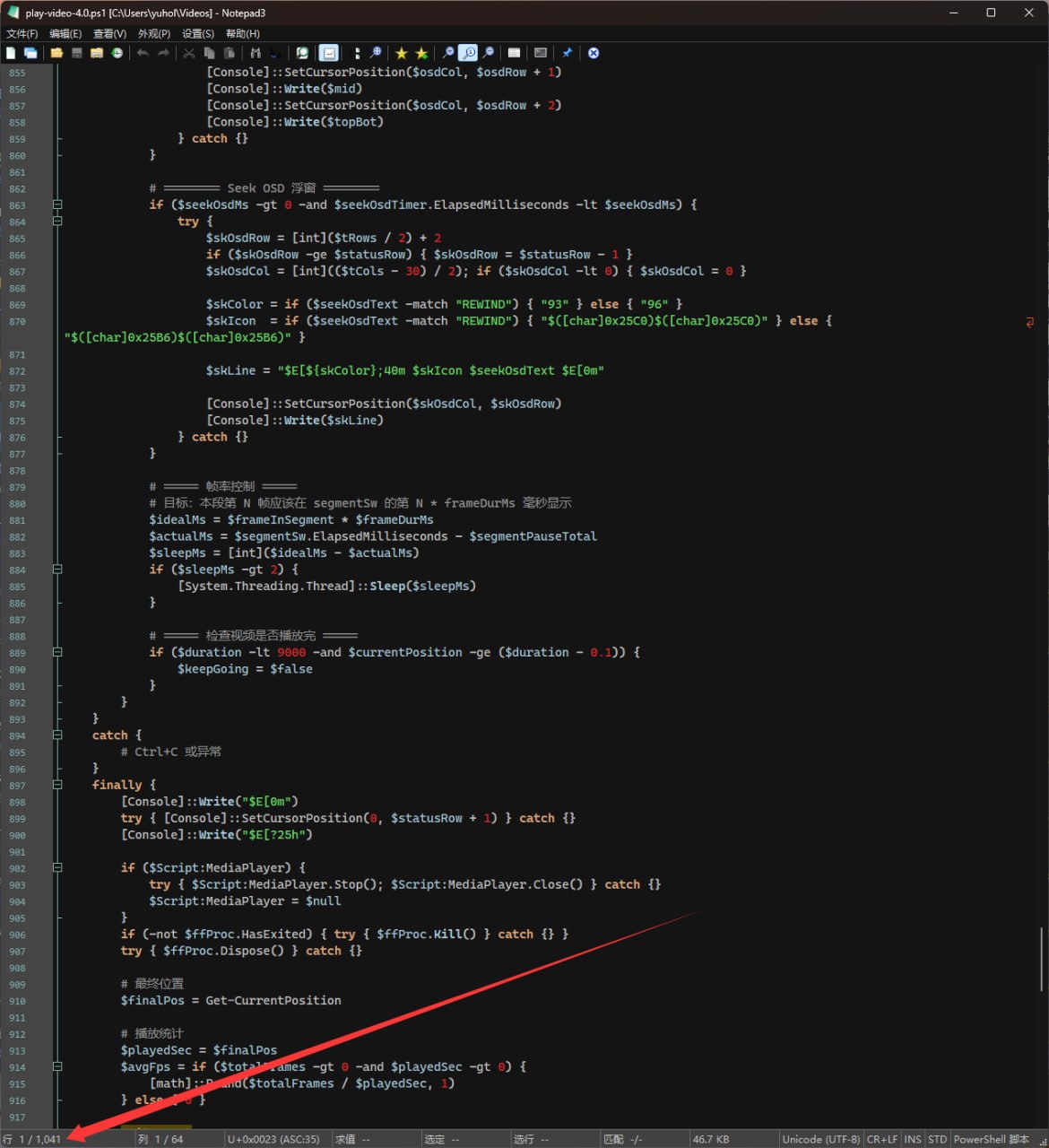
Task: Open the 文件(F) menu
Action: (x=22, y=33)
